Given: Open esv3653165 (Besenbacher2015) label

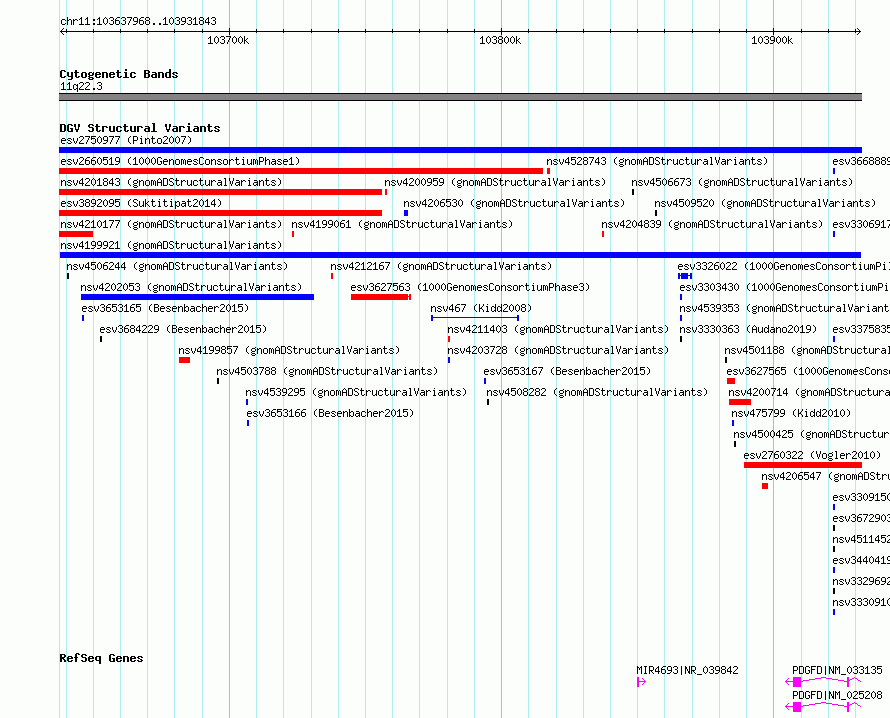Looking at the screenshot, I should point(165,308).
